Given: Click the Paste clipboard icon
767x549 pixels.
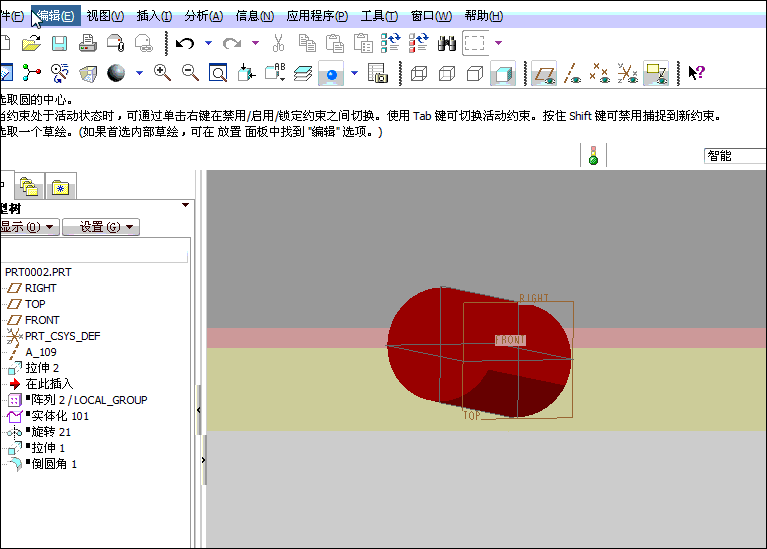Looking at the screenshot, I should [335, 43].
